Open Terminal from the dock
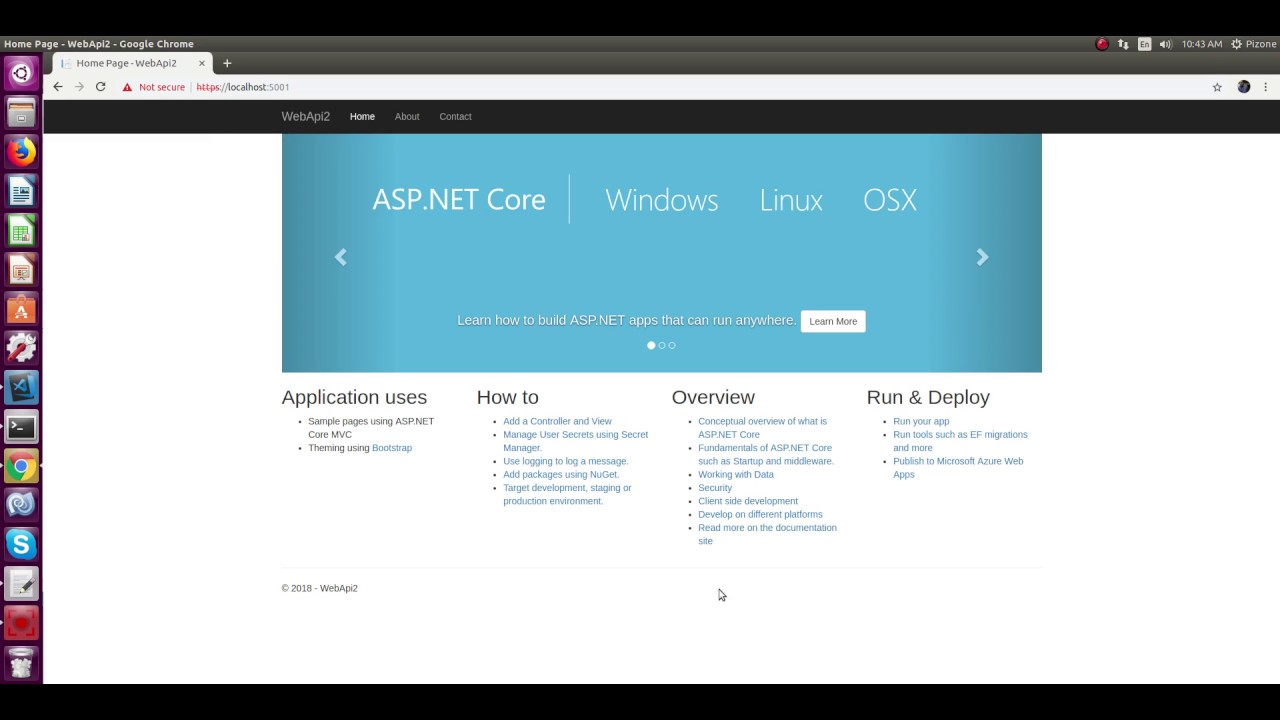 [21, 427]
